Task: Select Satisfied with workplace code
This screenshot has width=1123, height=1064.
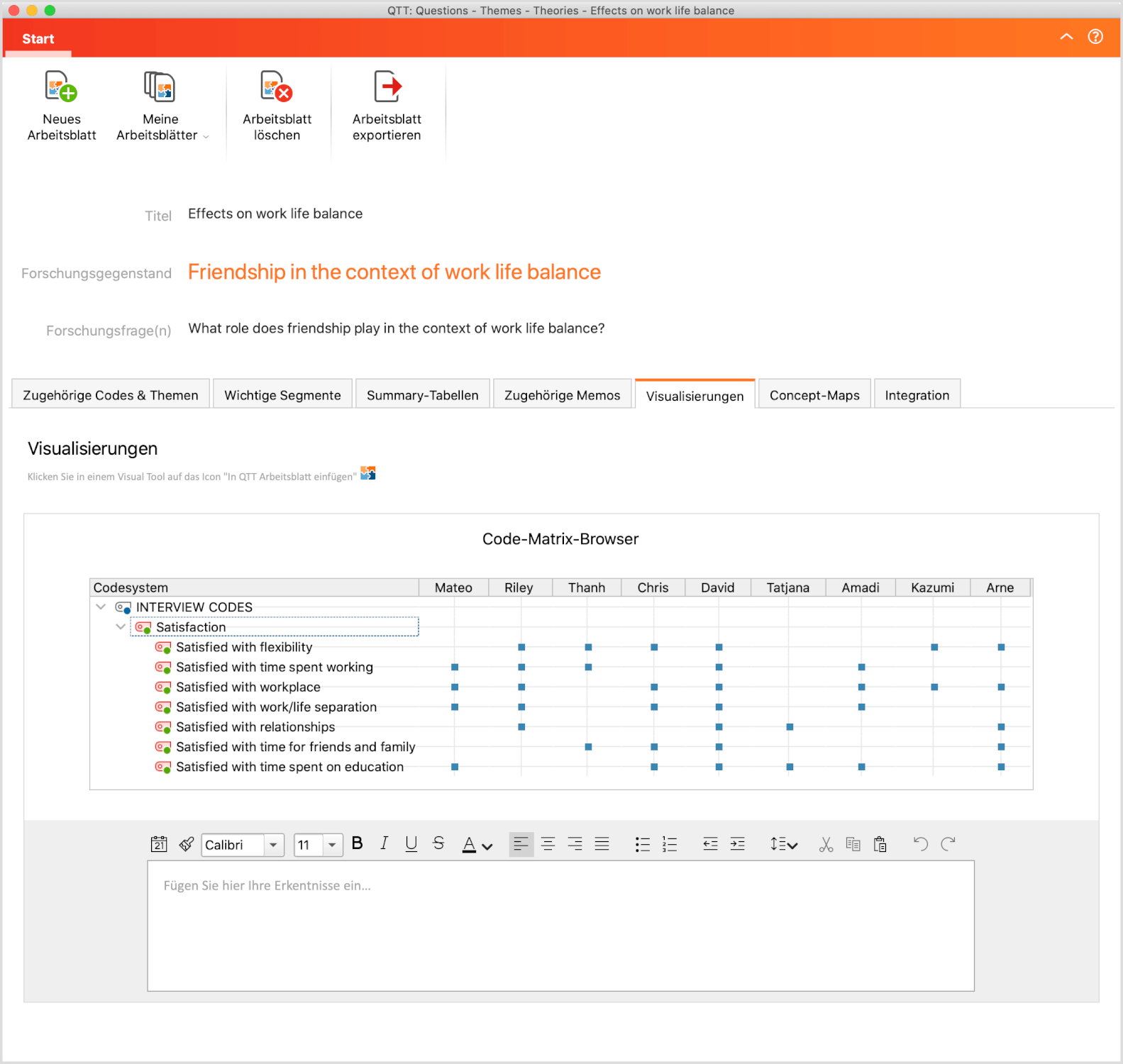Action: 248,687
